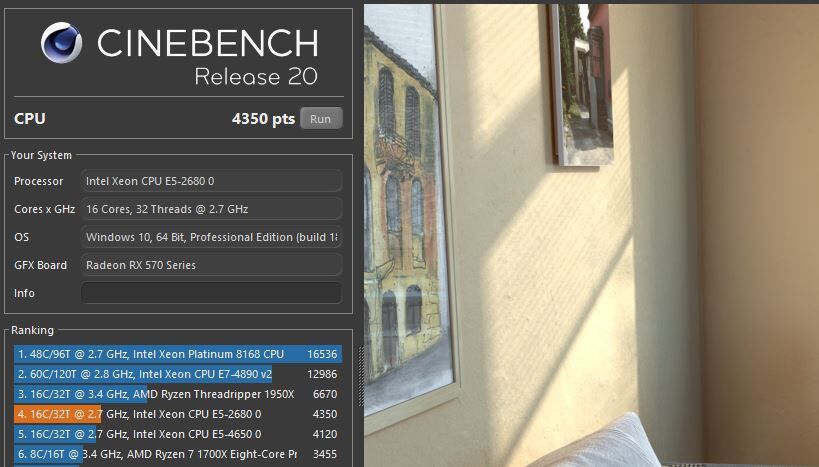Image resolution: width=819 pixels, height=467 pixels.
Task: Click the CINEBENCH Release 20 title text
Action: 208,56
